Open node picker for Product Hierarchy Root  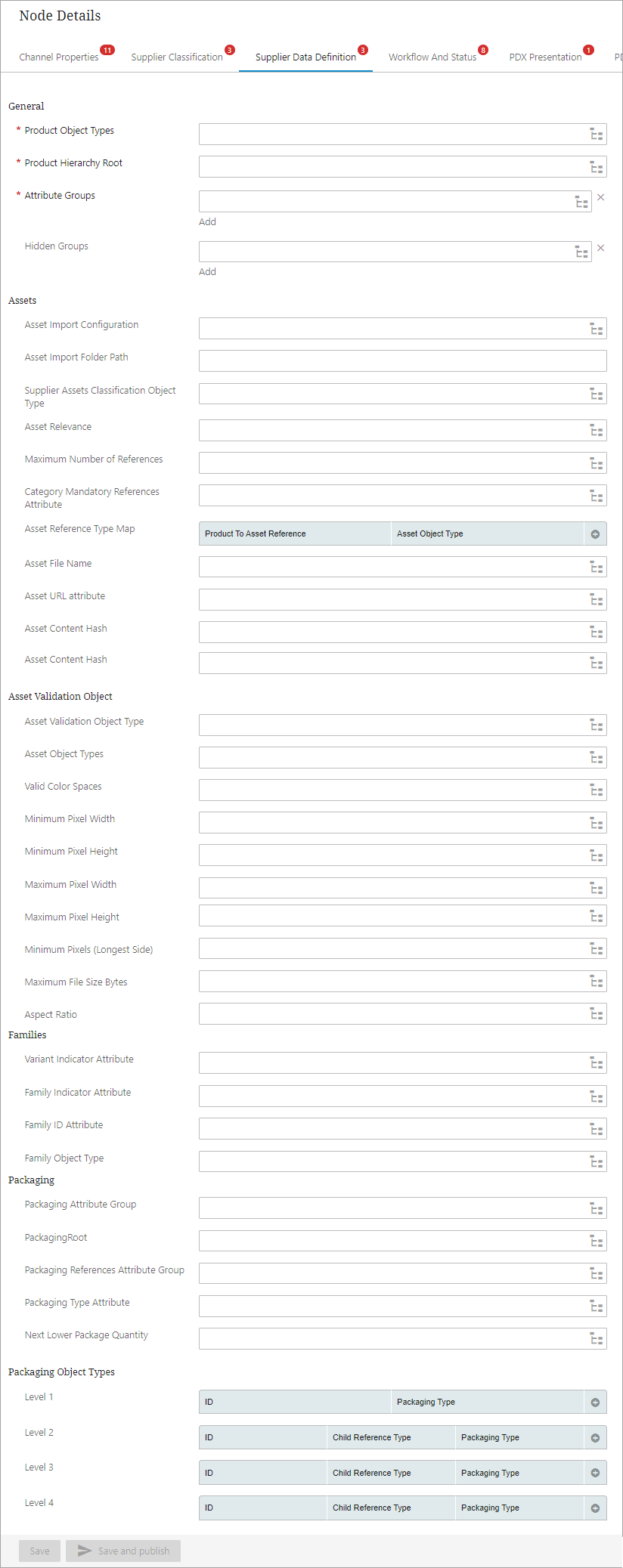coord(597,167)
